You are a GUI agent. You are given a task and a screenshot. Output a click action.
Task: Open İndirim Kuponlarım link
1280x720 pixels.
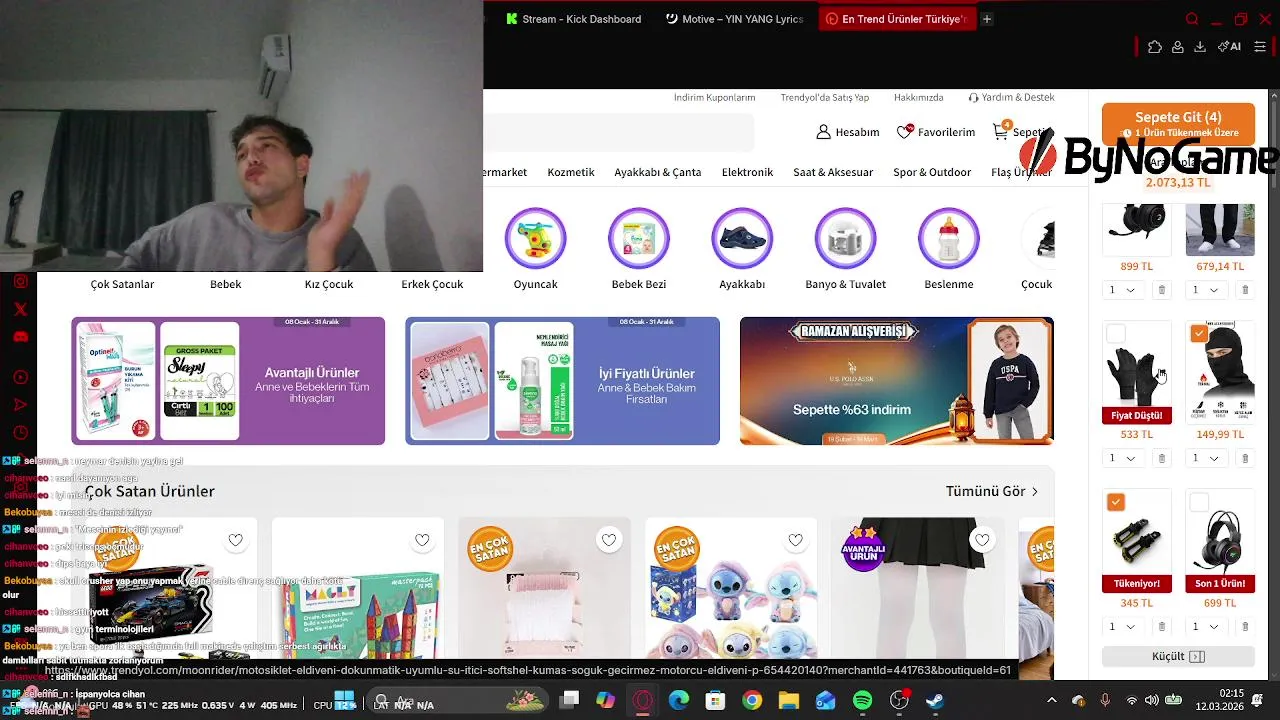(714, 98)
